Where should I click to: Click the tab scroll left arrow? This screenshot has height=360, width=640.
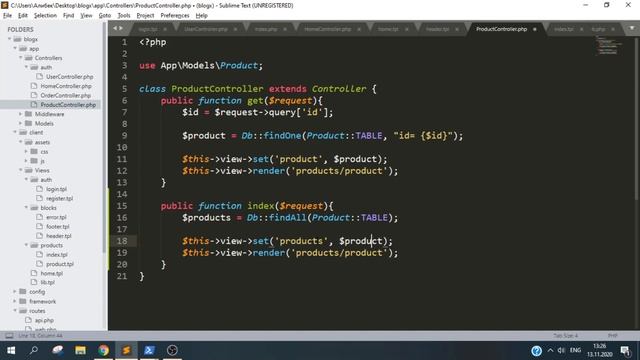click(x=115, y=28)
